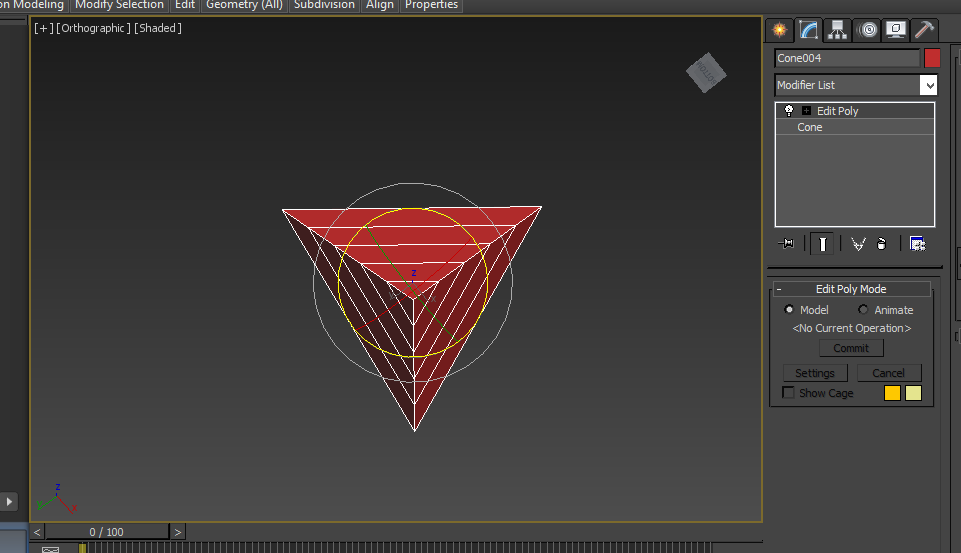Click Make Unique icon below the stack
This screenshot has height=553, width=961.
point(858,244)
